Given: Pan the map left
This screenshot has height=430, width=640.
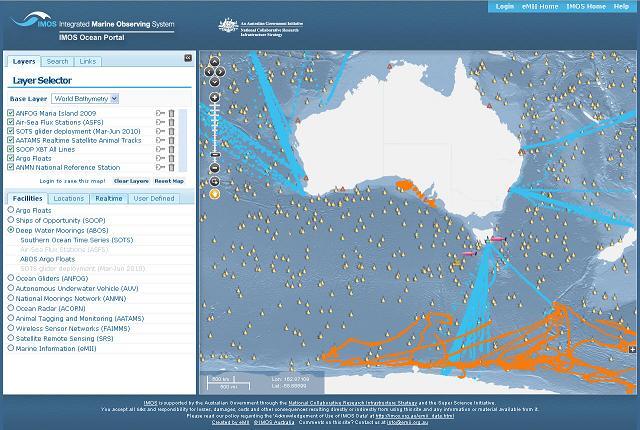Looking at the screenshot, I should click(x=209, y=72).
